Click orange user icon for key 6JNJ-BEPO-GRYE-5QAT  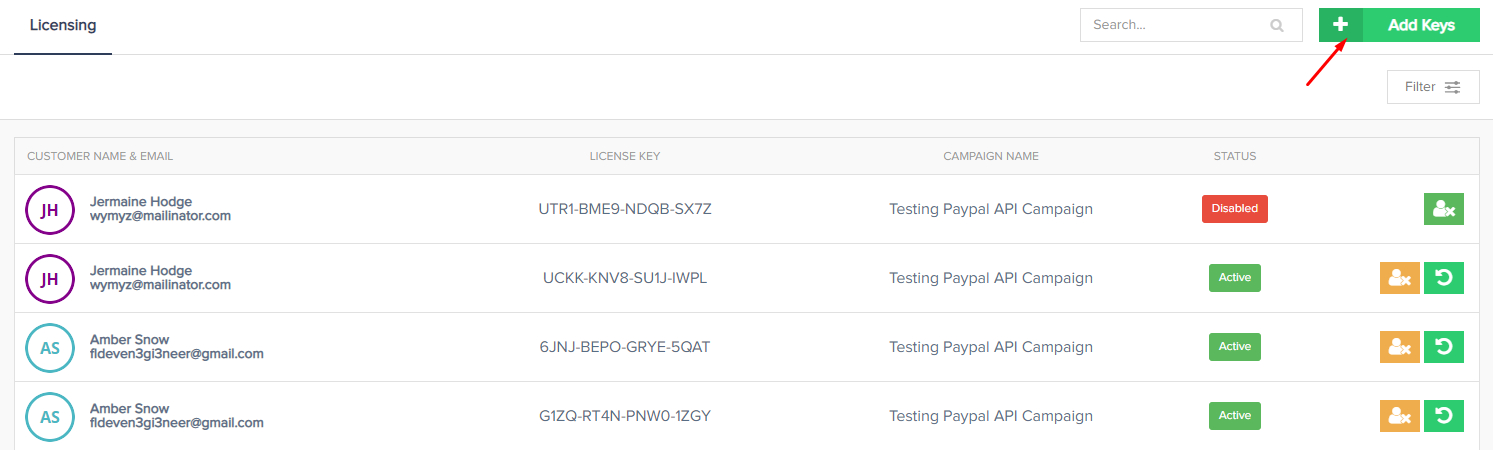click(x=1399, y=347)
